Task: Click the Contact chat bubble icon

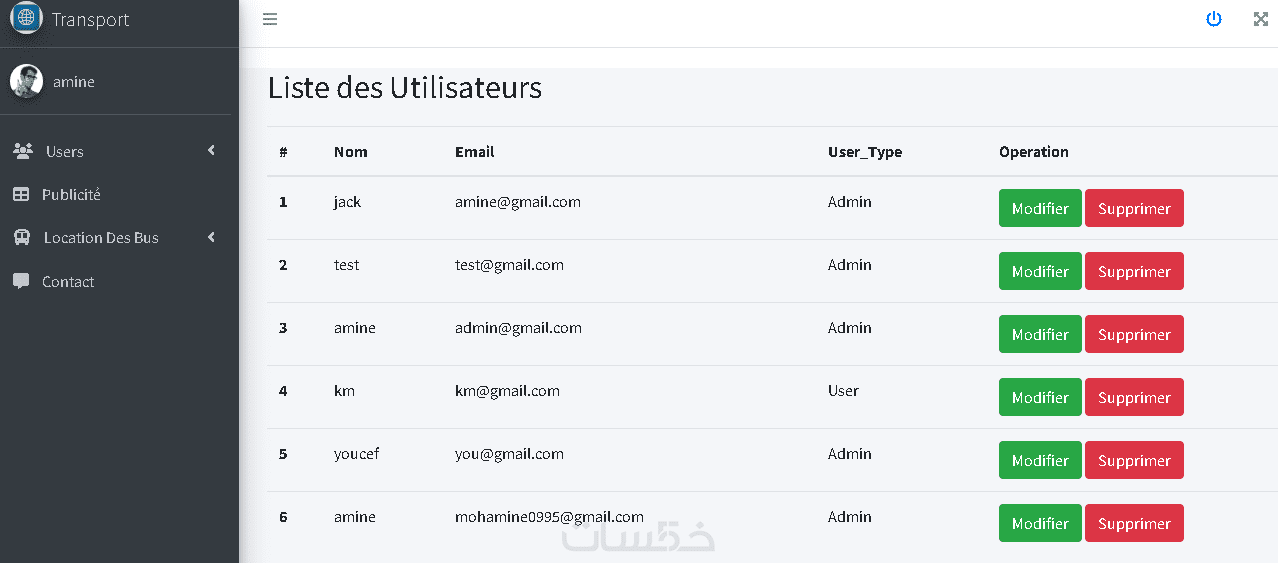Action: [x=21, y=281]
